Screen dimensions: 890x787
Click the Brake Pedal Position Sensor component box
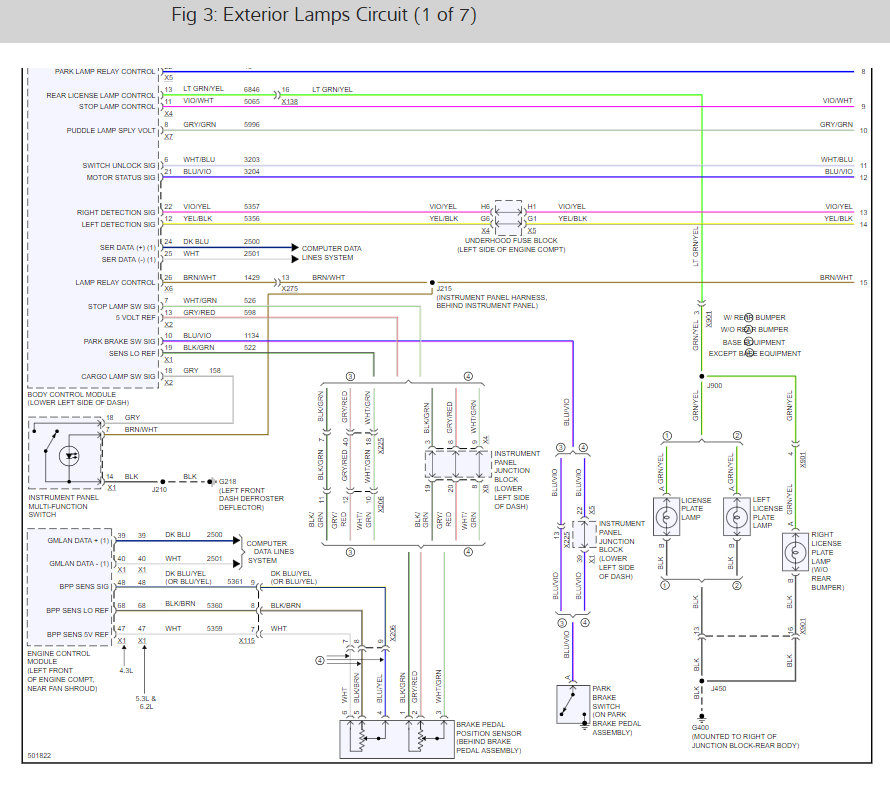397,739
